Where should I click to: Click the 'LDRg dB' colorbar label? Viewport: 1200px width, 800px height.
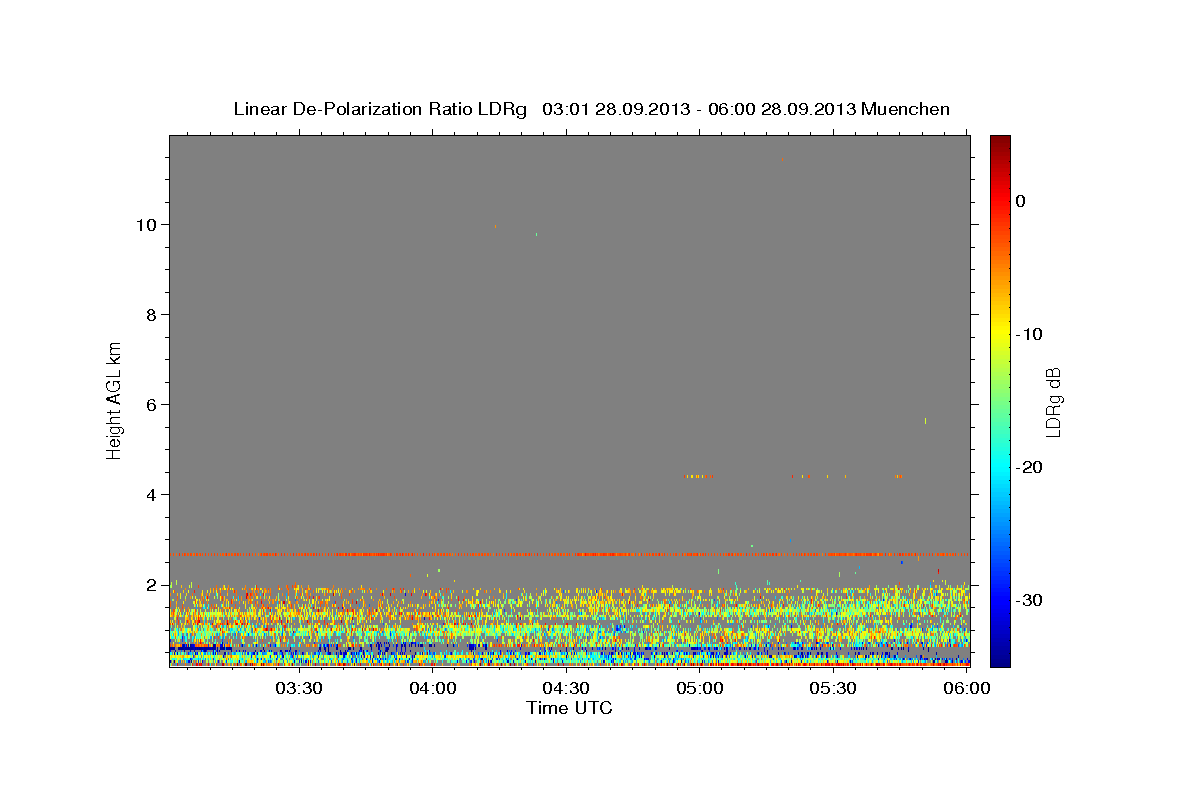[1052, 402]
